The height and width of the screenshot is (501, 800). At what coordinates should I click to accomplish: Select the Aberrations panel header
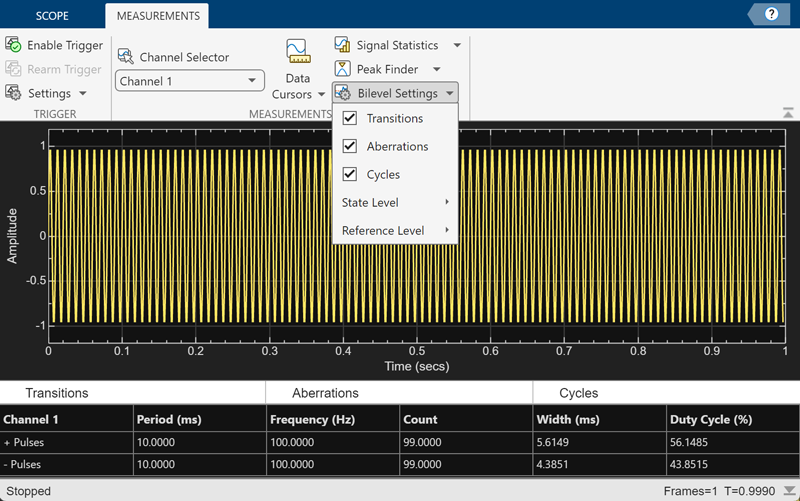[x=325, y=393]
